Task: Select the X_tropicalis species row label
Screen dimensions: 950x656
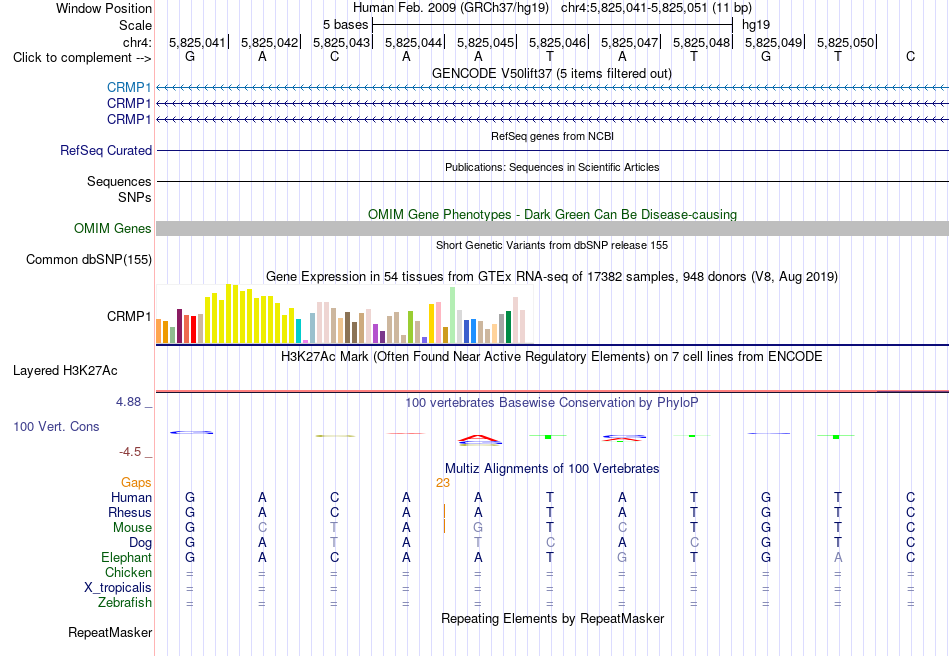Action: click(118, 588)
